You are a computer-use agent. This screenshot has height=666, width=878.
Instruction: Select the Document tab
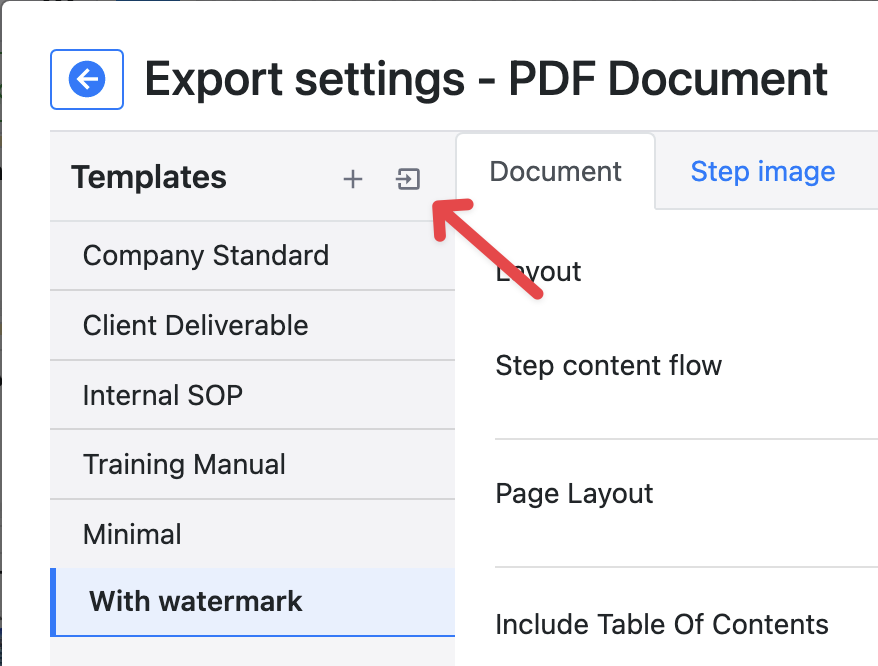pyautogui.click(x=555, y=171)
